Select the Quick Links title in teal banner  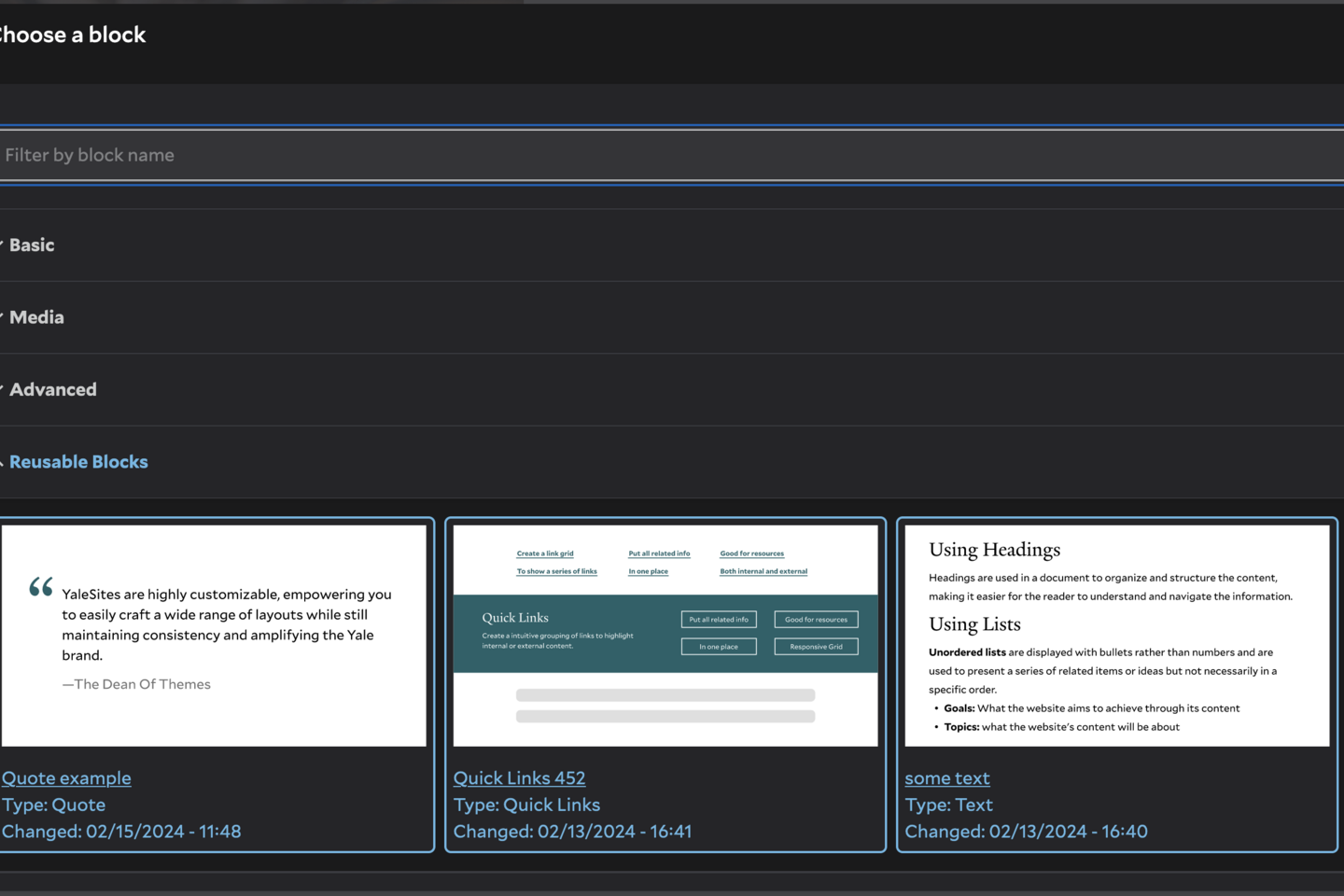515,618
